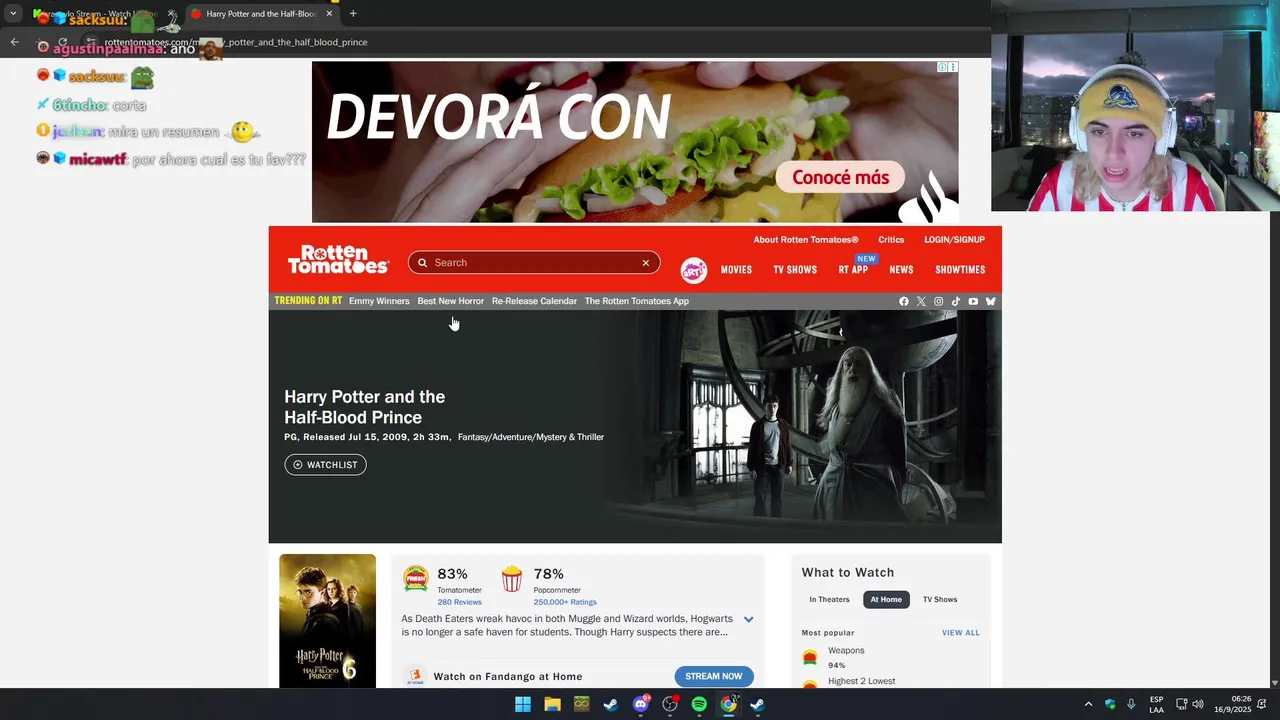Click Conocé más on the ad banner
The width and height of the screenshot is (1280, 720).
840,178
